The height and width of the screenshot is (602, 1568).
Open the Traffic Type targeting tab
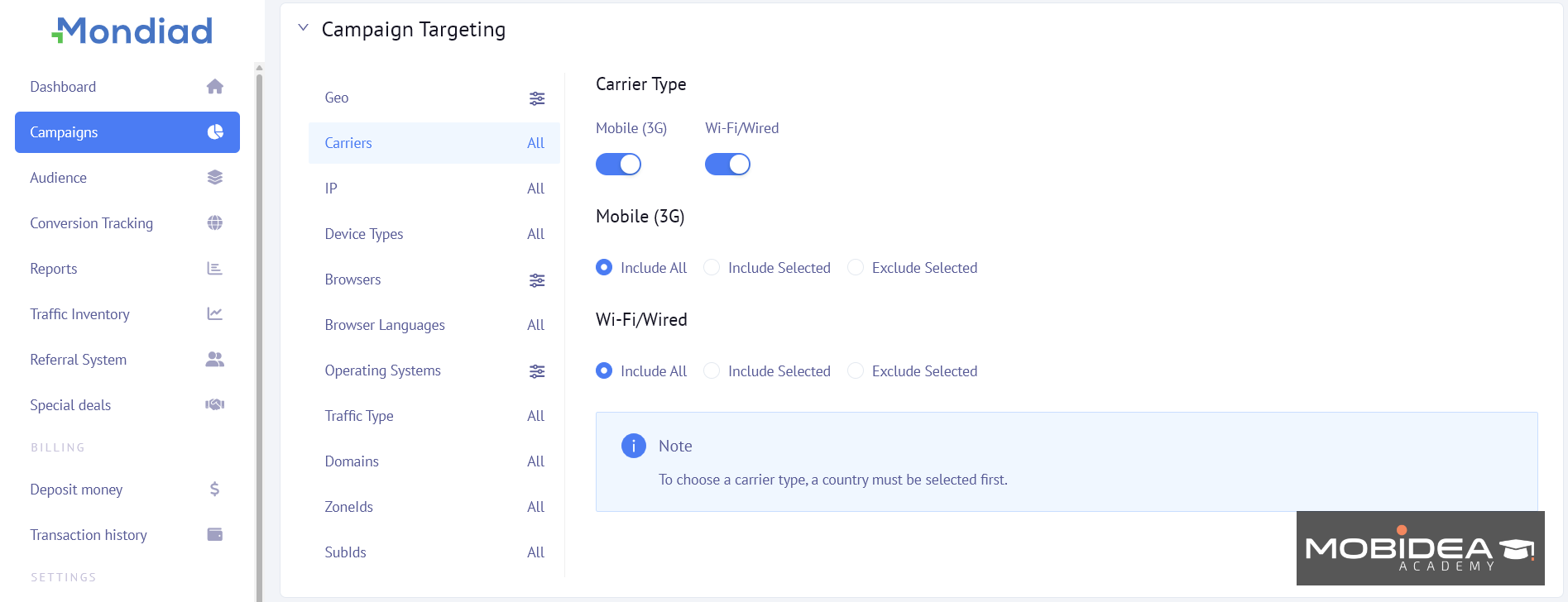pyautogui.click(x=434, y=416)
